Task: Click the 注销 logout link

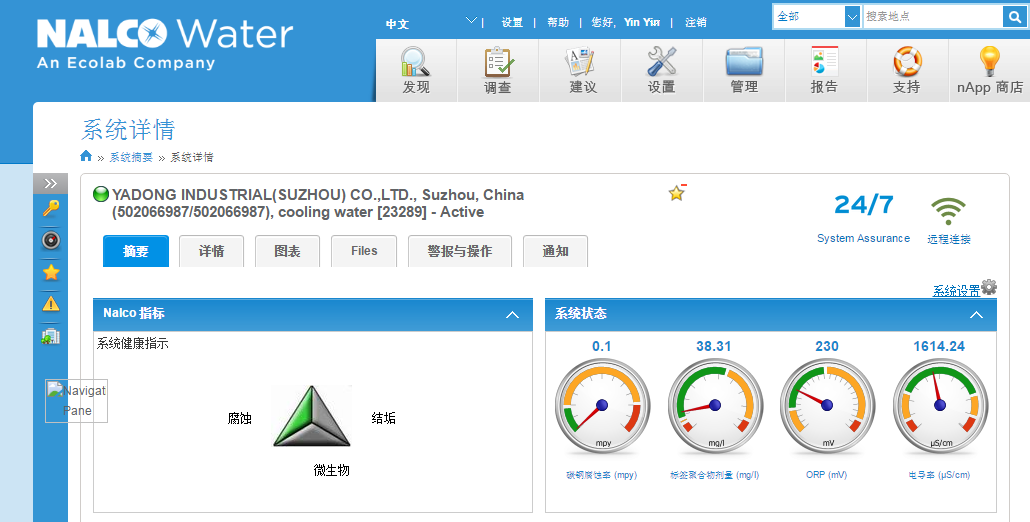Action: pos(695,22)
